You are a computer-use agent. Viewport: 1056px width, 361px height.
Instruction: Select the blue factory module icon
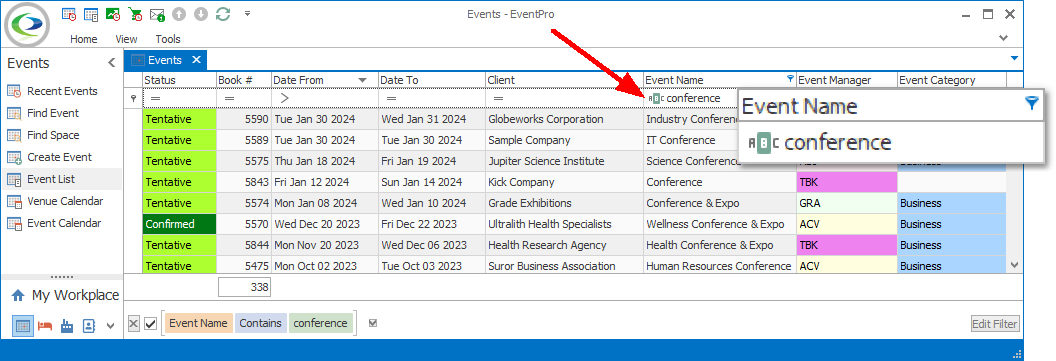click(x=67, y=326)
